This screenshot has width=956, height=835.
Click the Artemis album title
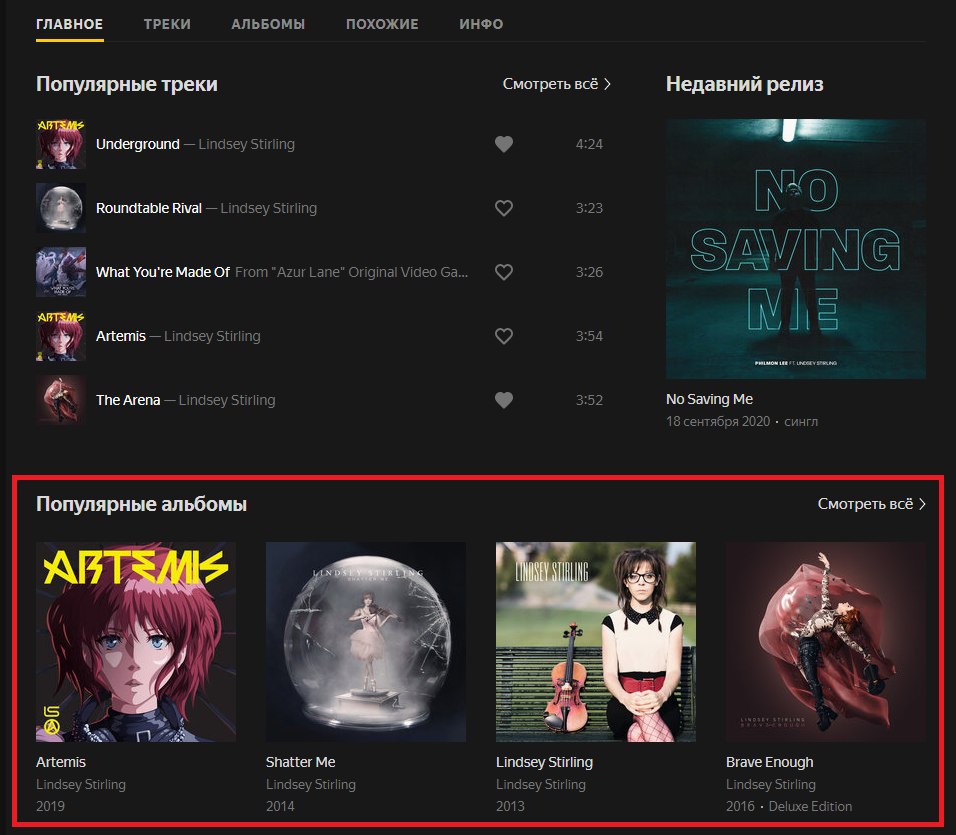click(61, 762)
